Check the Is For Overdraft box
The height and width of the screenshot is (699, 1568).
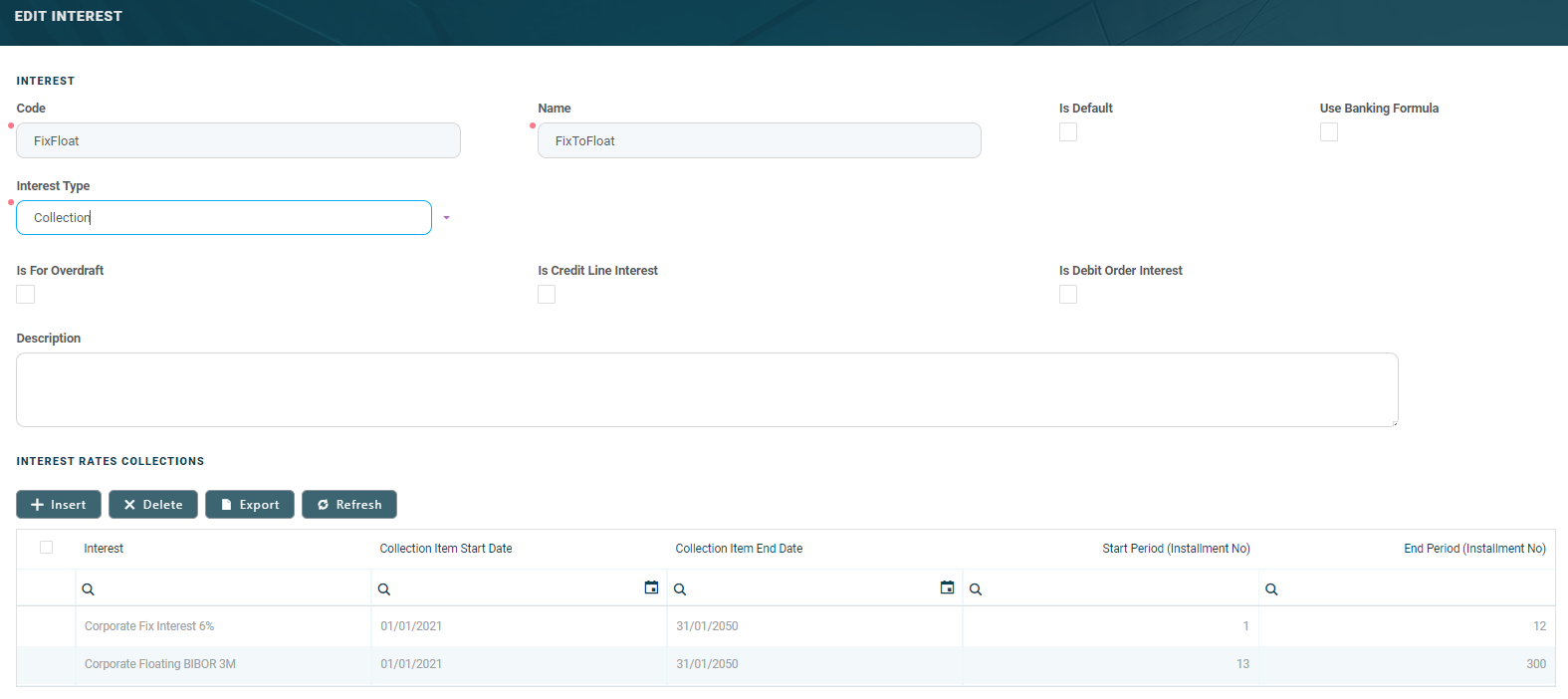(x=26, y=295)
